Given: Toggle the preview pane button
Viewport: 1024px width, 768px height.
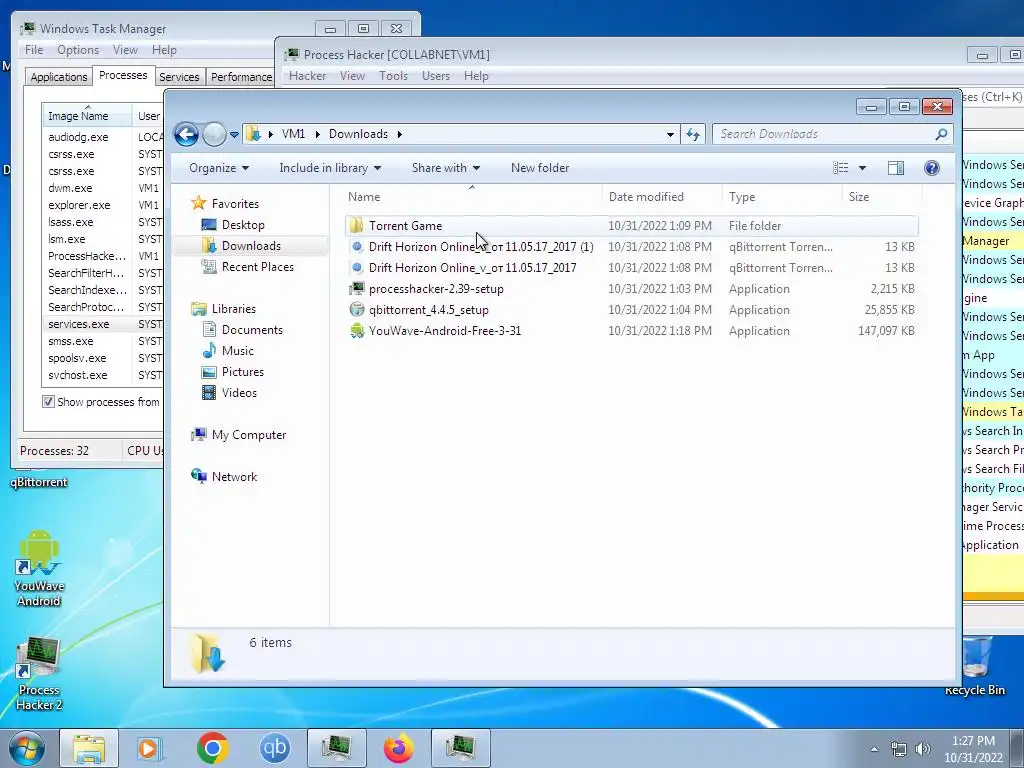Looking at the screenshot, I should pos(896,168).
